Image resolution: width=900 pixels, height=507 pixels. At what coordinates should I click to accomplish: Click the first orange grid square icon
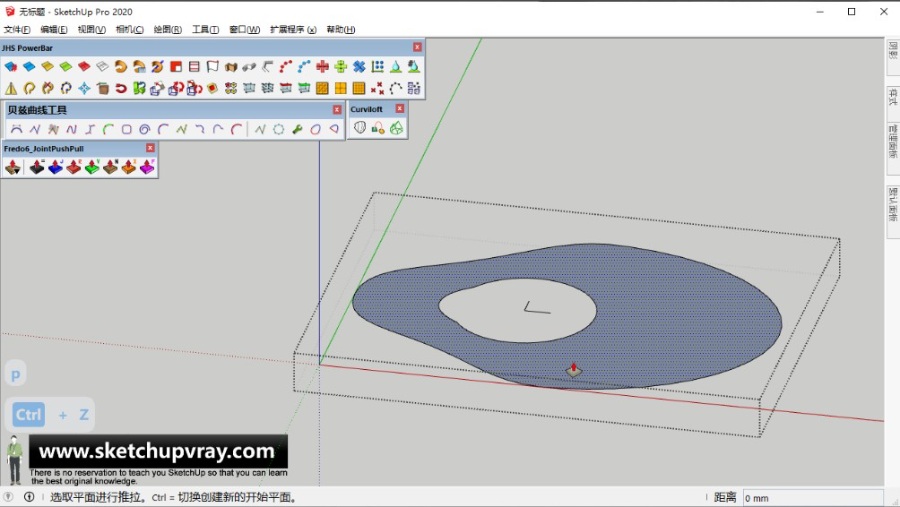(323, 88)
